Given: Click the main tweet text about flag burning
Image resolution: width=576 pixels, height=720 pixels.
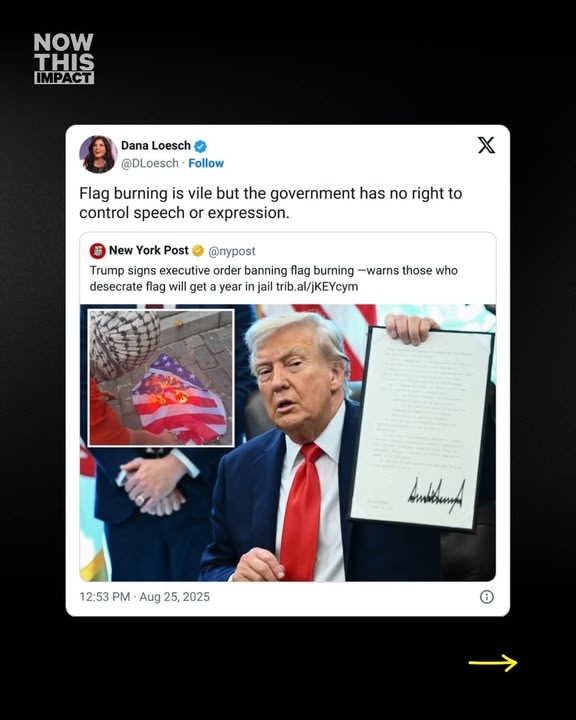Looking at the screenshot, I should (x=271, y=202).
